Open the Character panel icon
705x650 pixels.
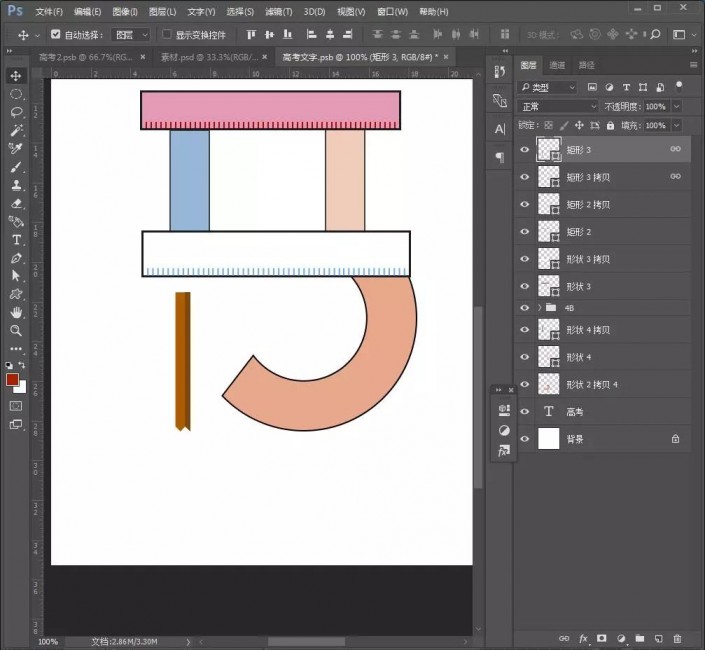click(500, 129)
